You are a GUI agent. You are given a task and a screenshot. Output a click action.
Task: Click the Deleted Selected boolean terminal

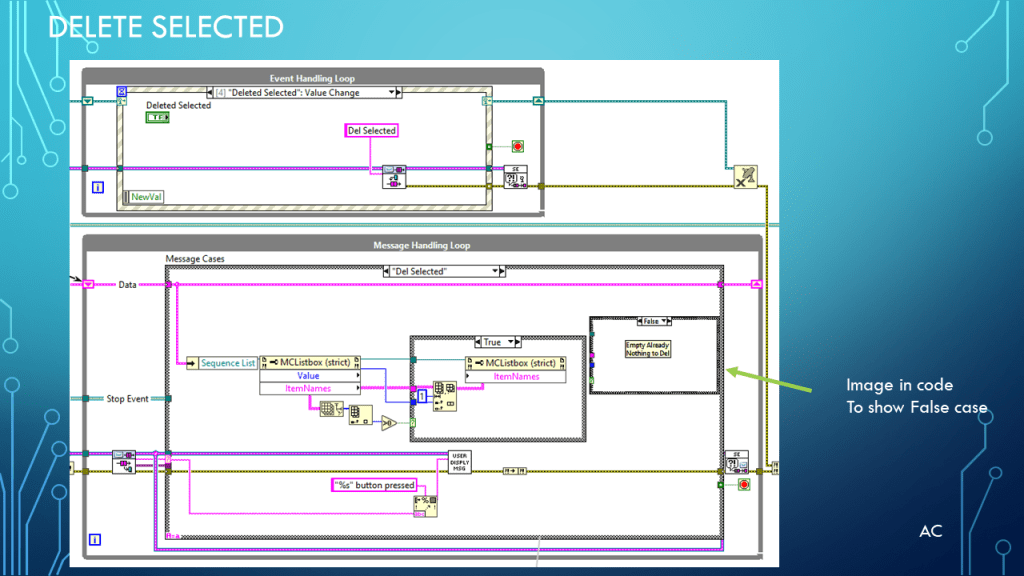coord(158,118)
